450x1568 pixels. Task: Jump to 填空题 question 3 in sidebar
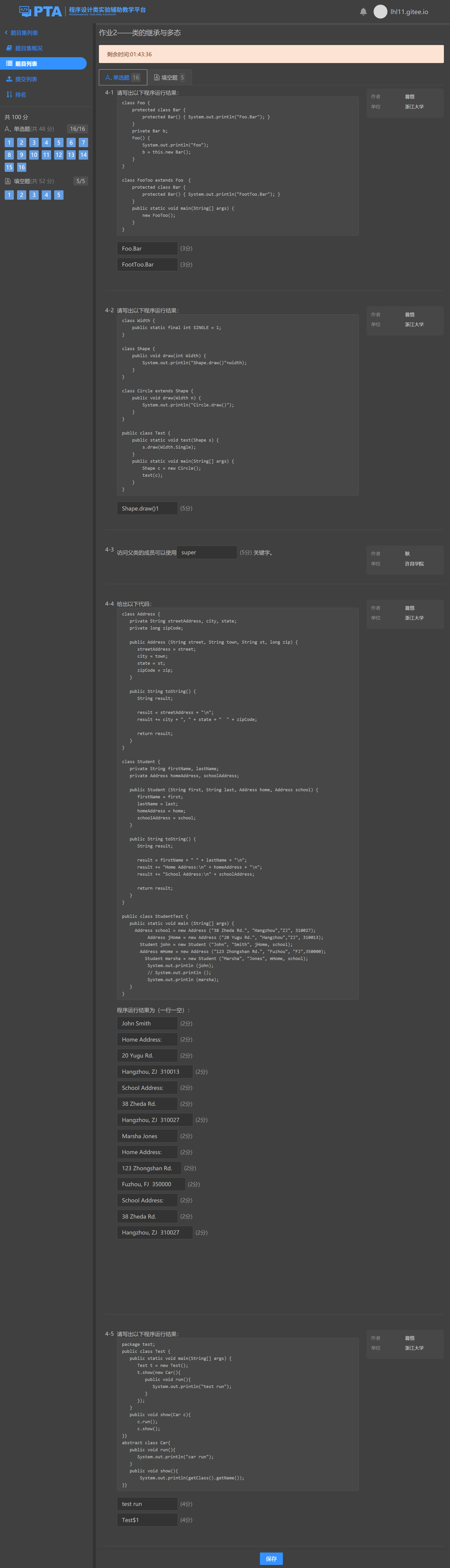(34, 195)
